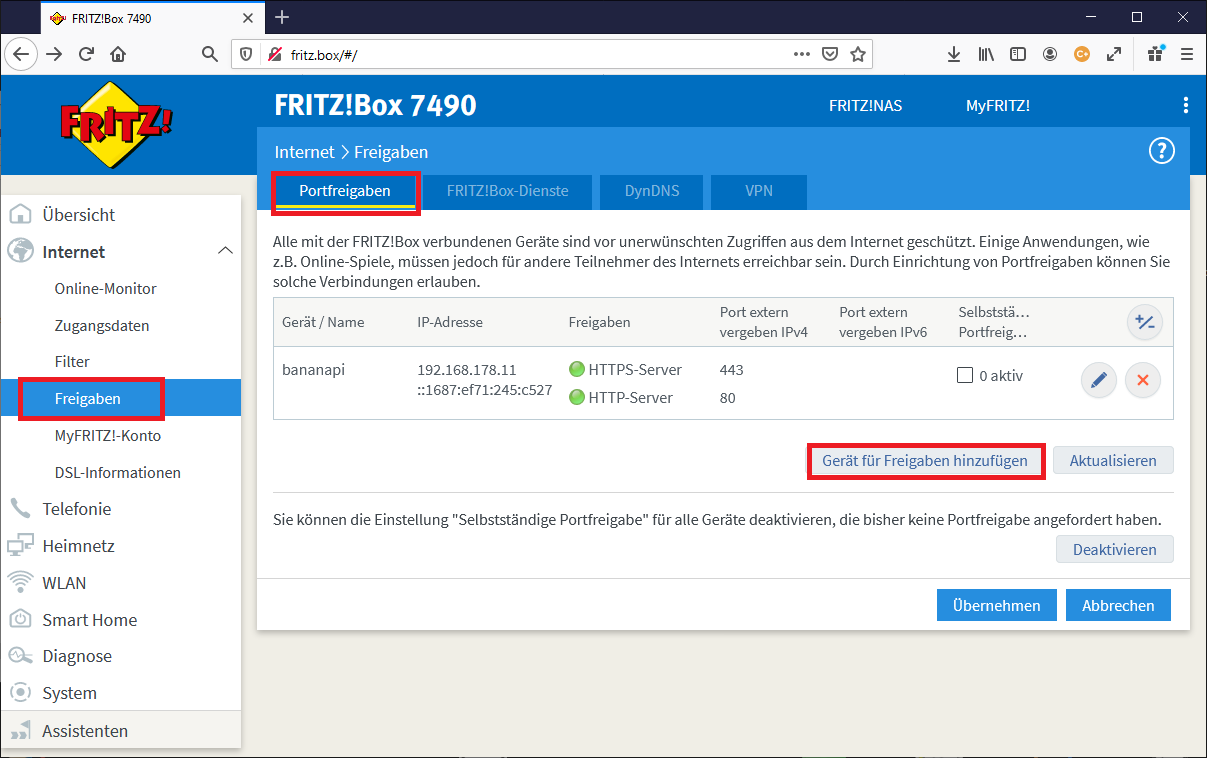Click the Deaktivieren button
The height and width of the screenshot is (758, 1207).
pos(1114,549)
